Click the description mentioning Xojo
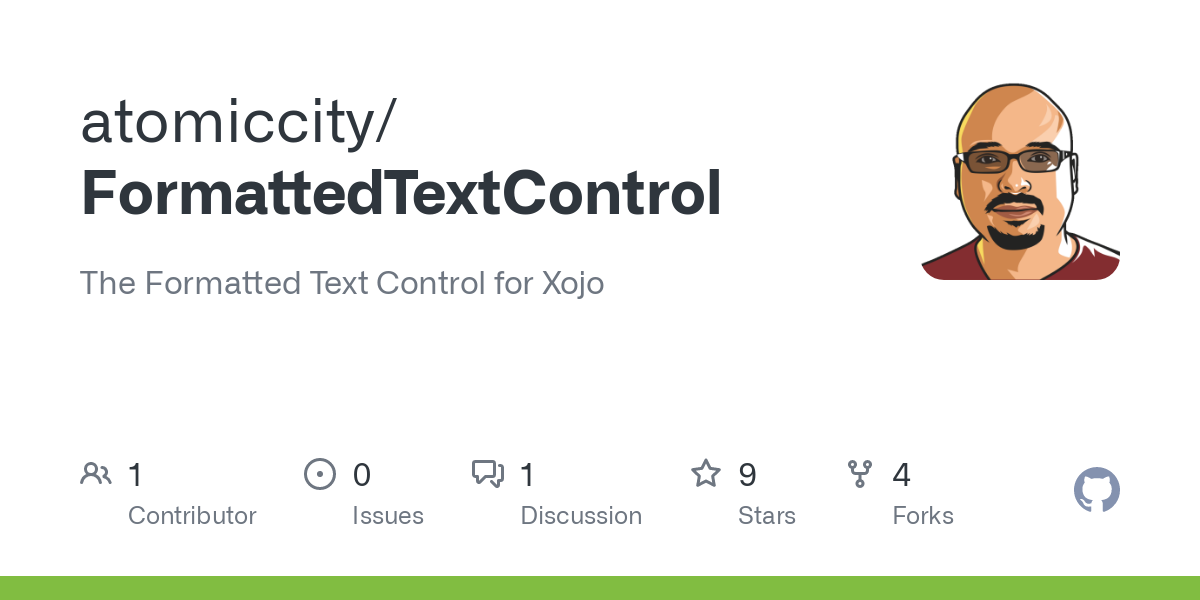Viewport: 1200px width, 600px height. (x=342, y=283)
